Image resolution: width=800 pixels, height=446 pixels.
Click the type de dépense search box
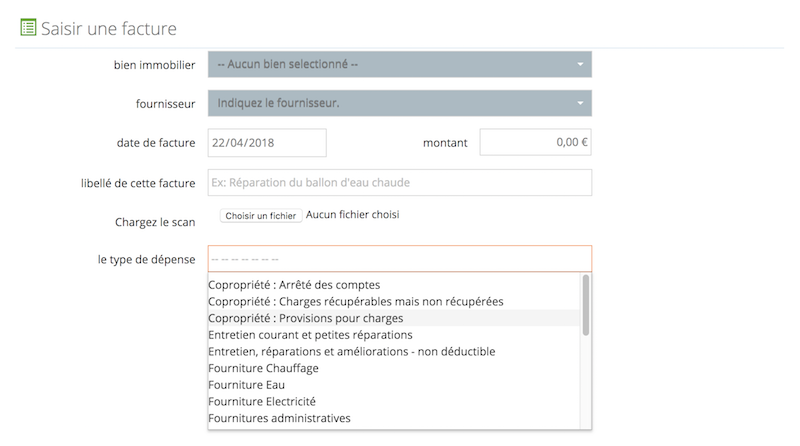coord(399,259)
